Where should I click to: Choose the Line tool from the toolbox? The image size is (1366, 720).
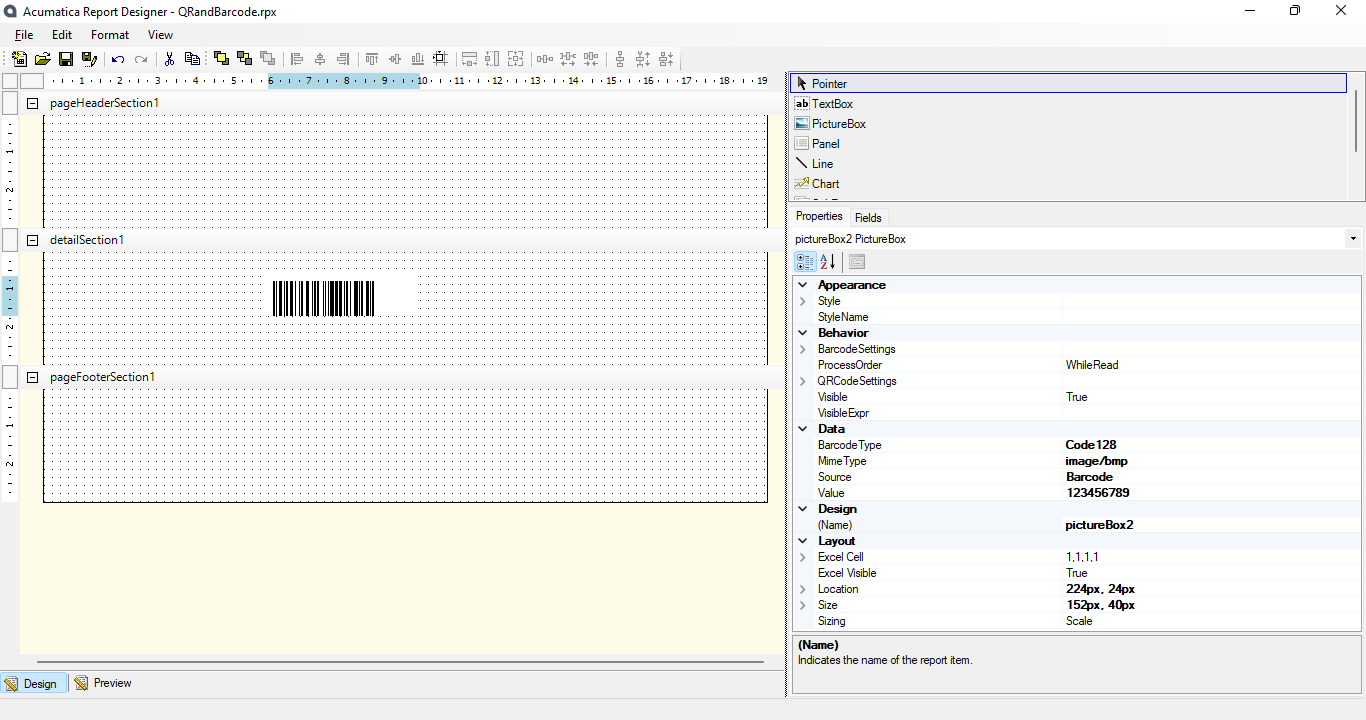point(1068,164)
